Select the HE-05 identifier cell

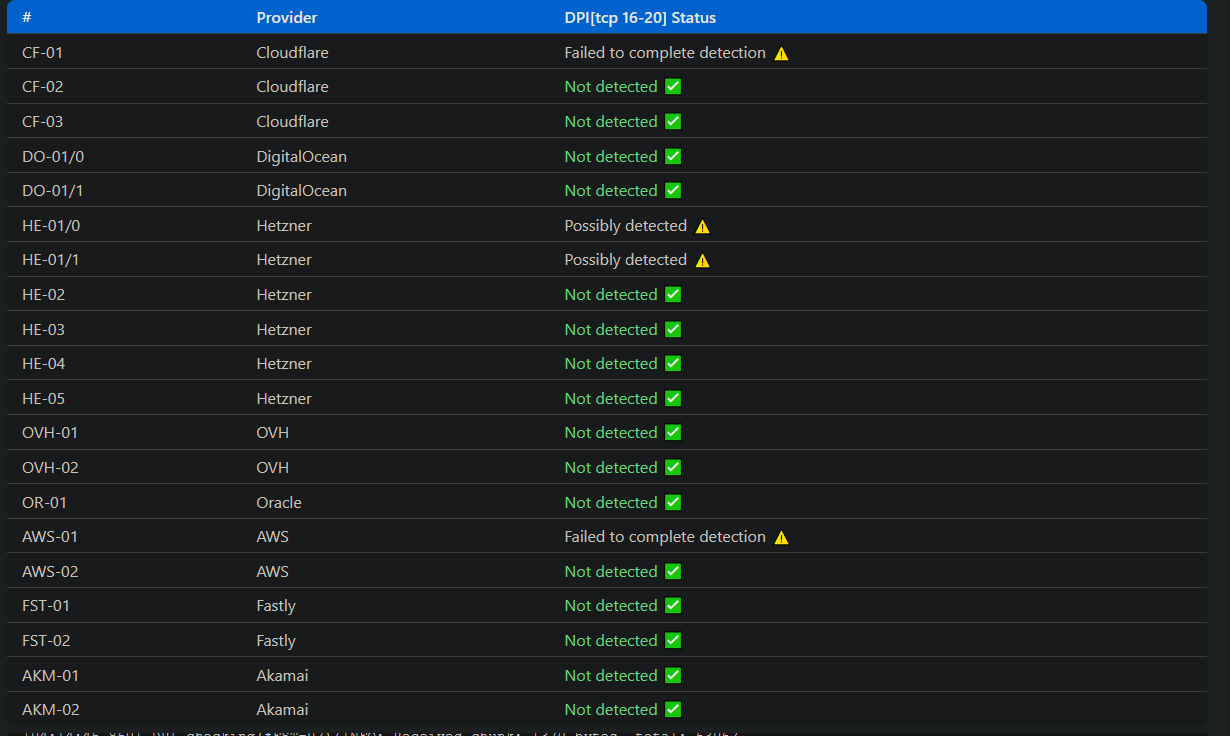tap(43, 399)
